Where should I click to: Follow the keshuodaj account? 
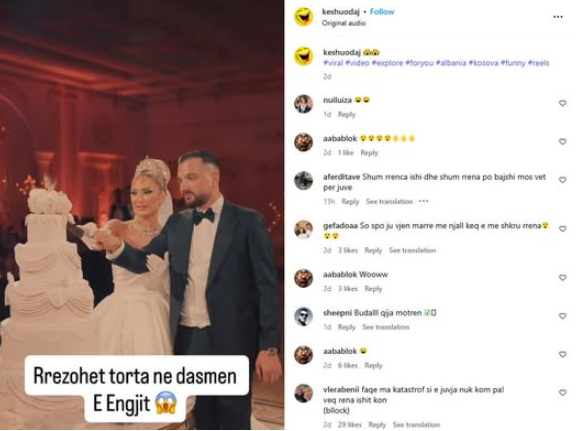tap(382, 12)
